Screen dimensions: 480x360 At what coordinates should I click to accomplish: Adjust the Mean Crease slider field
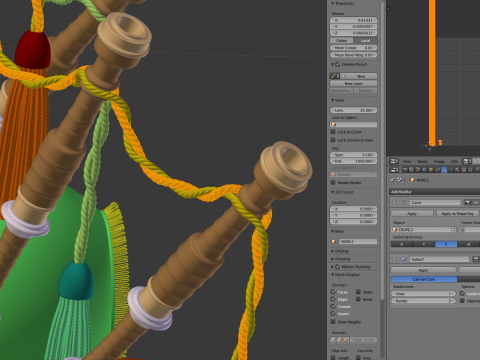click(354, 48)
